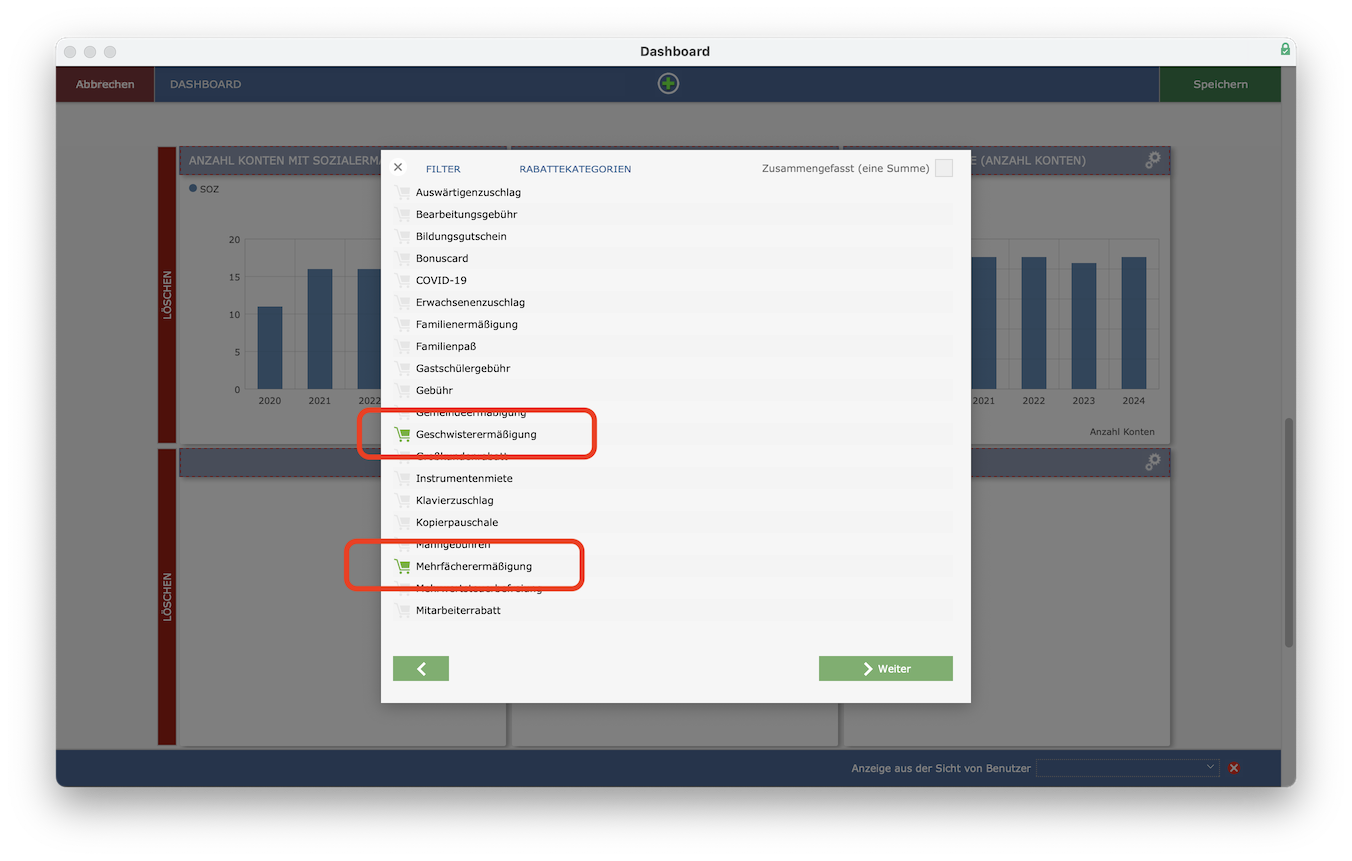Click the Speichern button

(x=1220, y=84)
